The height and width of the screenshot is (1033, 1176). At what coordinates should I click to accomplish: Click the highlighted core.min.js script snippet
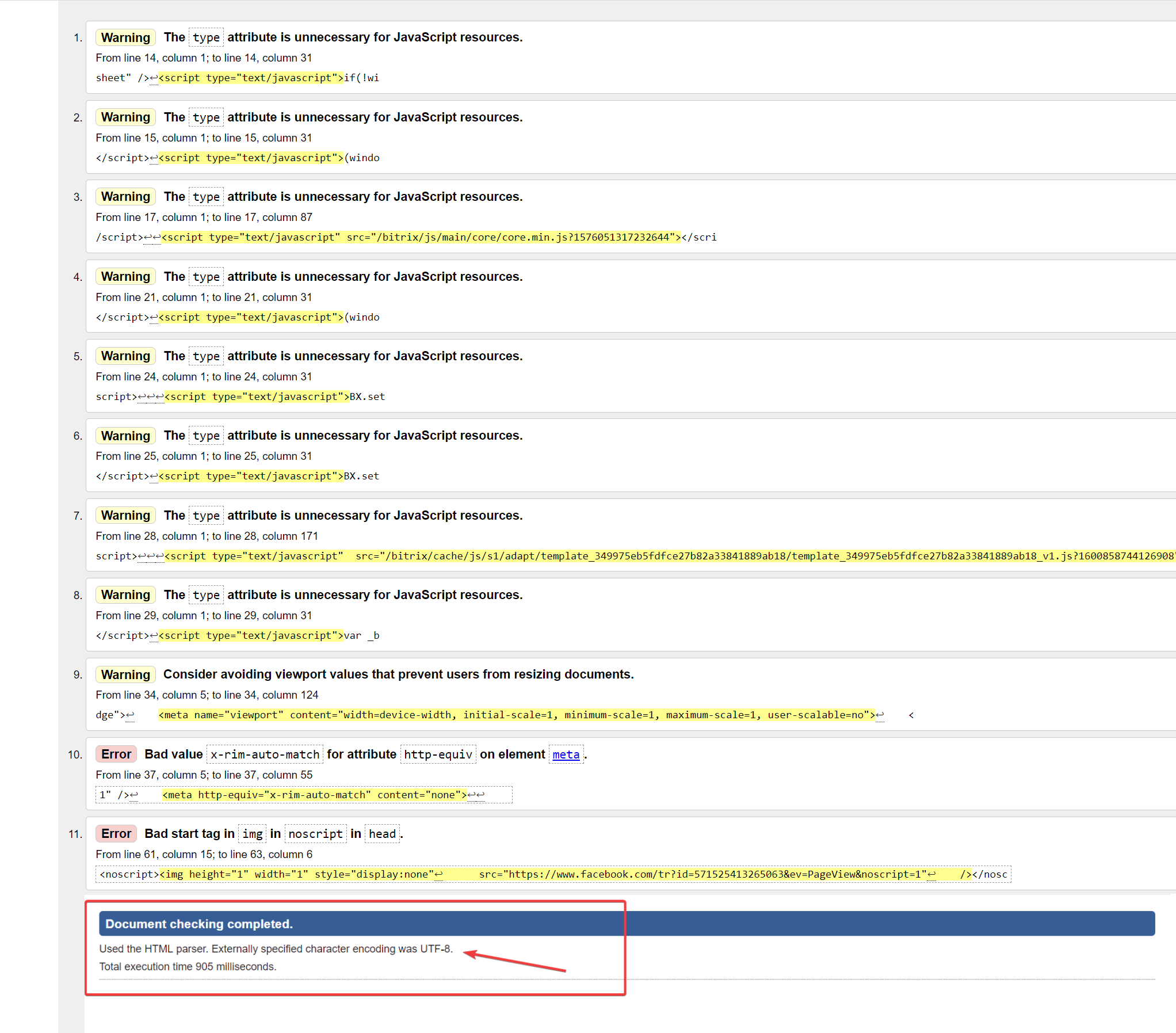[x=421, y=238]
